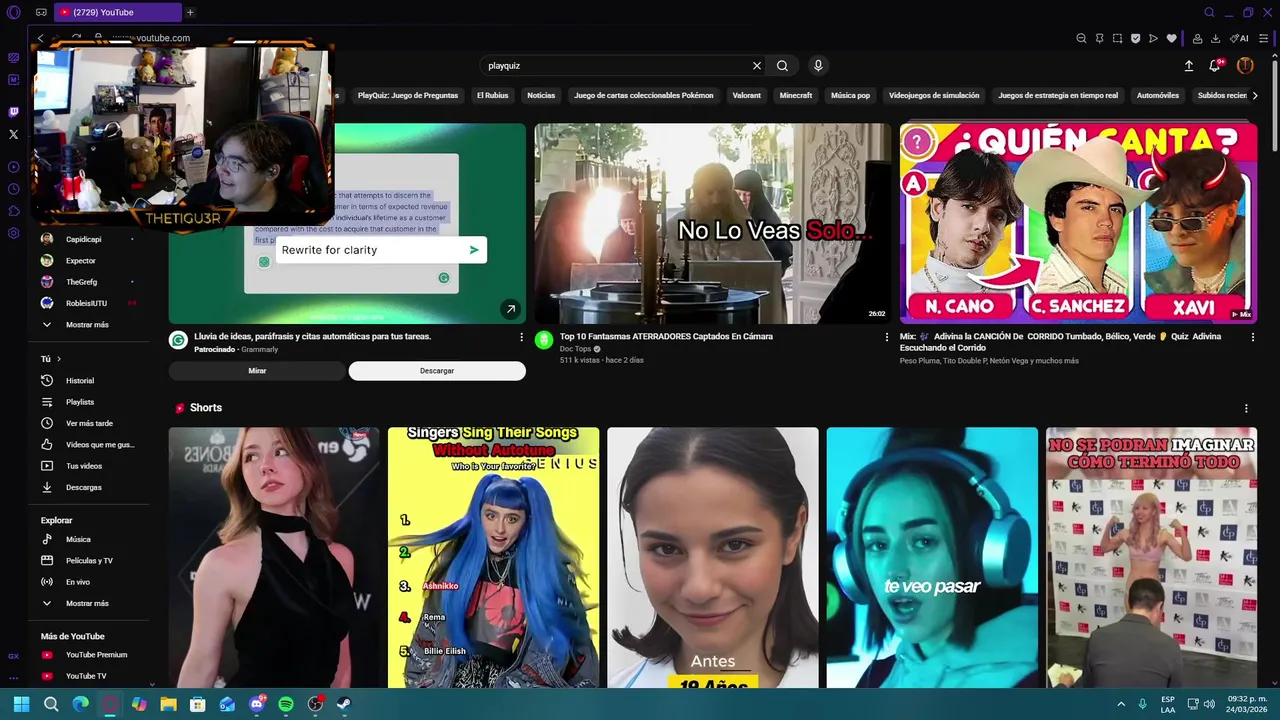
Task: Open Descargas in the sidebar
Action: [84, 488]
